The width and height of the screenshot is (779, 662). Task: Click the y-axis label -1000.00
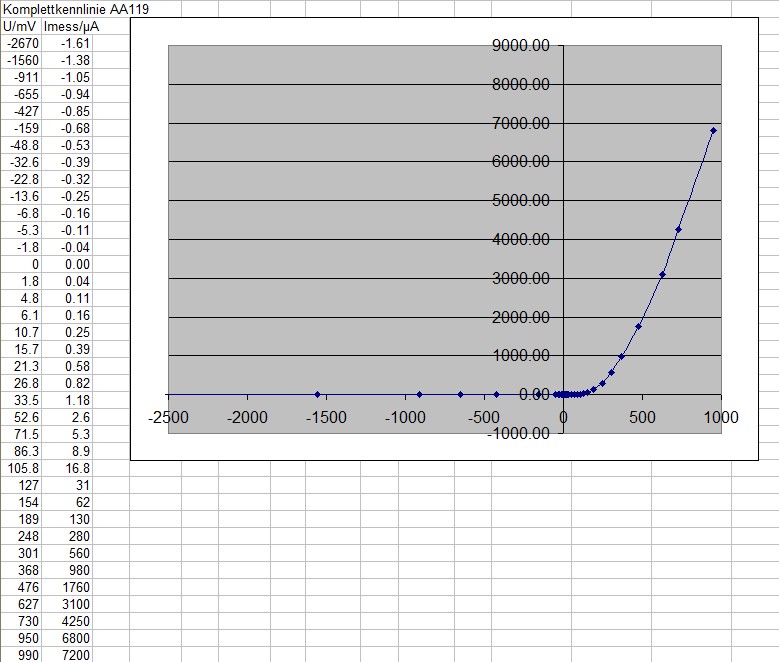518,433
